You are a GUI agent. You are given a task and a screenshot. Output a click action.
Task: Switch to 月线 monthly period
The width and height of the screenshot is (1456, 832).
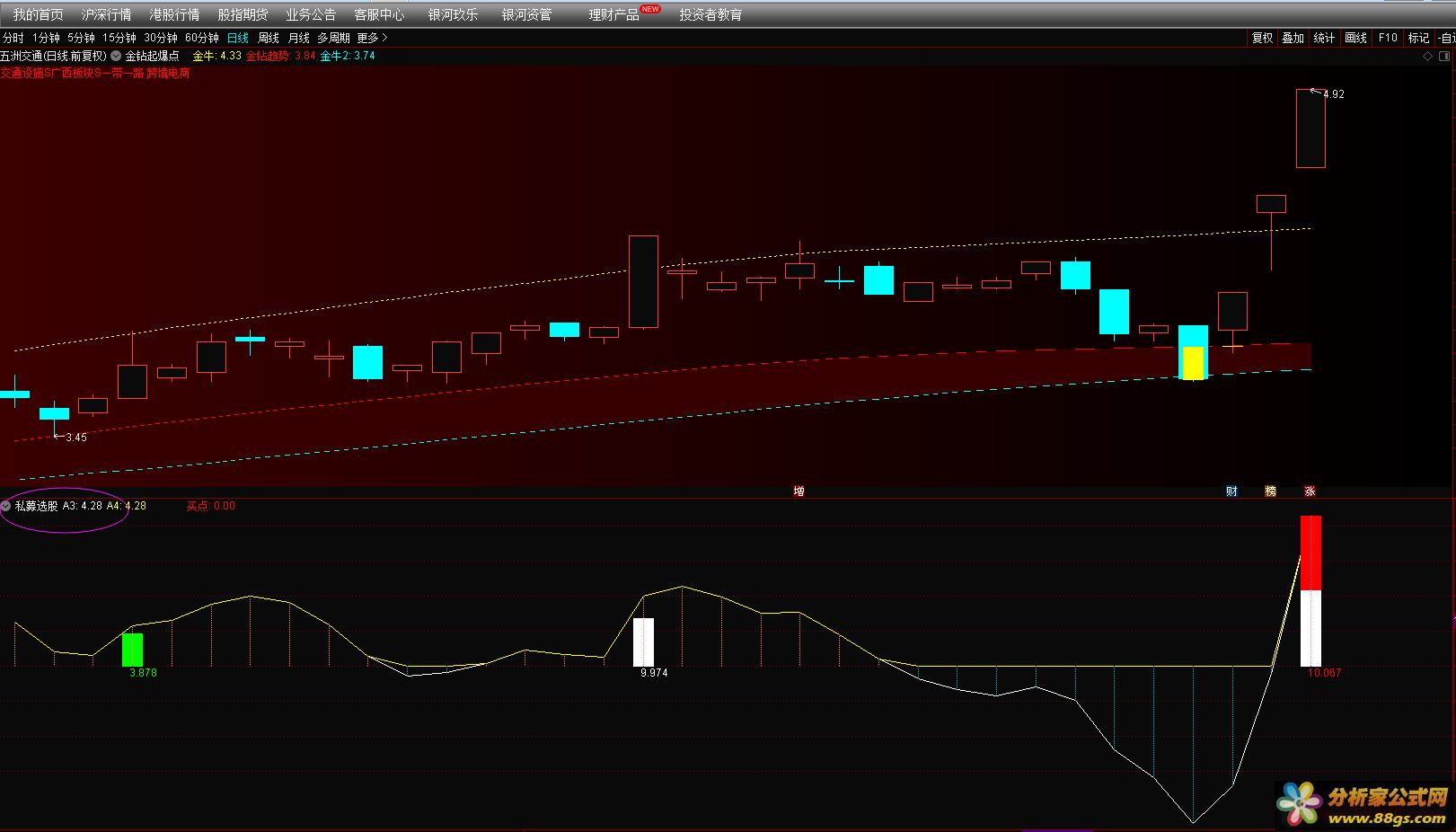[298, 38]
